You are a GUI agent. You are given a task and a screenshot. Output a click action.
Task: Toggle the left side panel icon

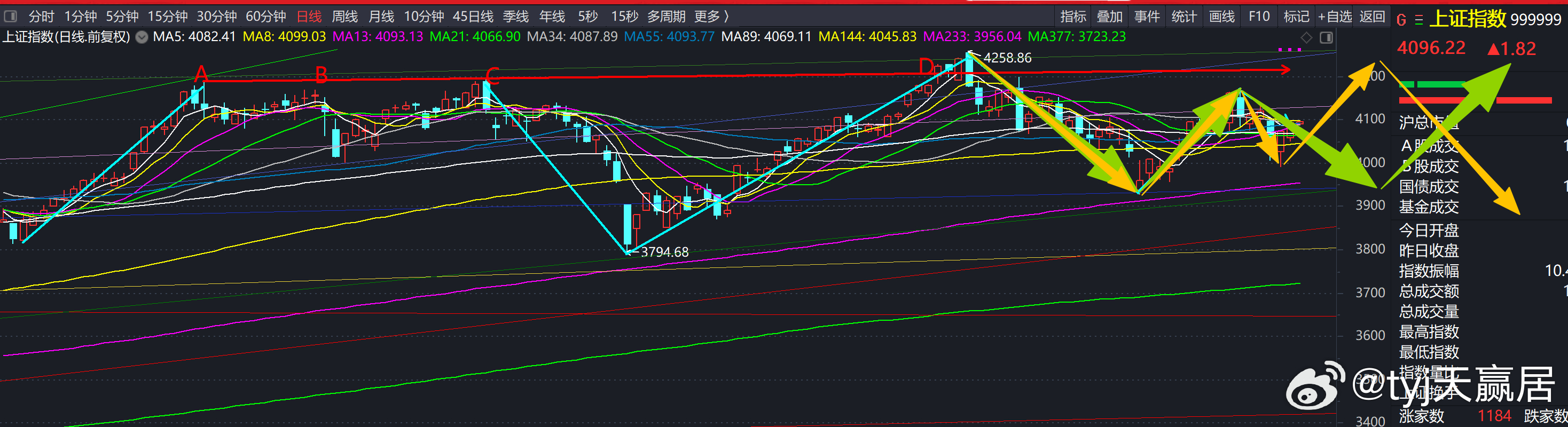pyautogui.click(x=10, y=17)
